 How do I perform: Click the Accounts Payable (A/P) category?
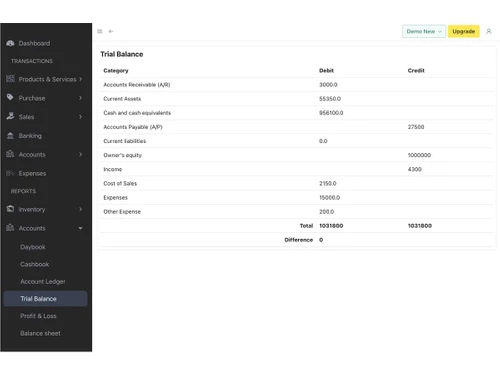(133, 127)
